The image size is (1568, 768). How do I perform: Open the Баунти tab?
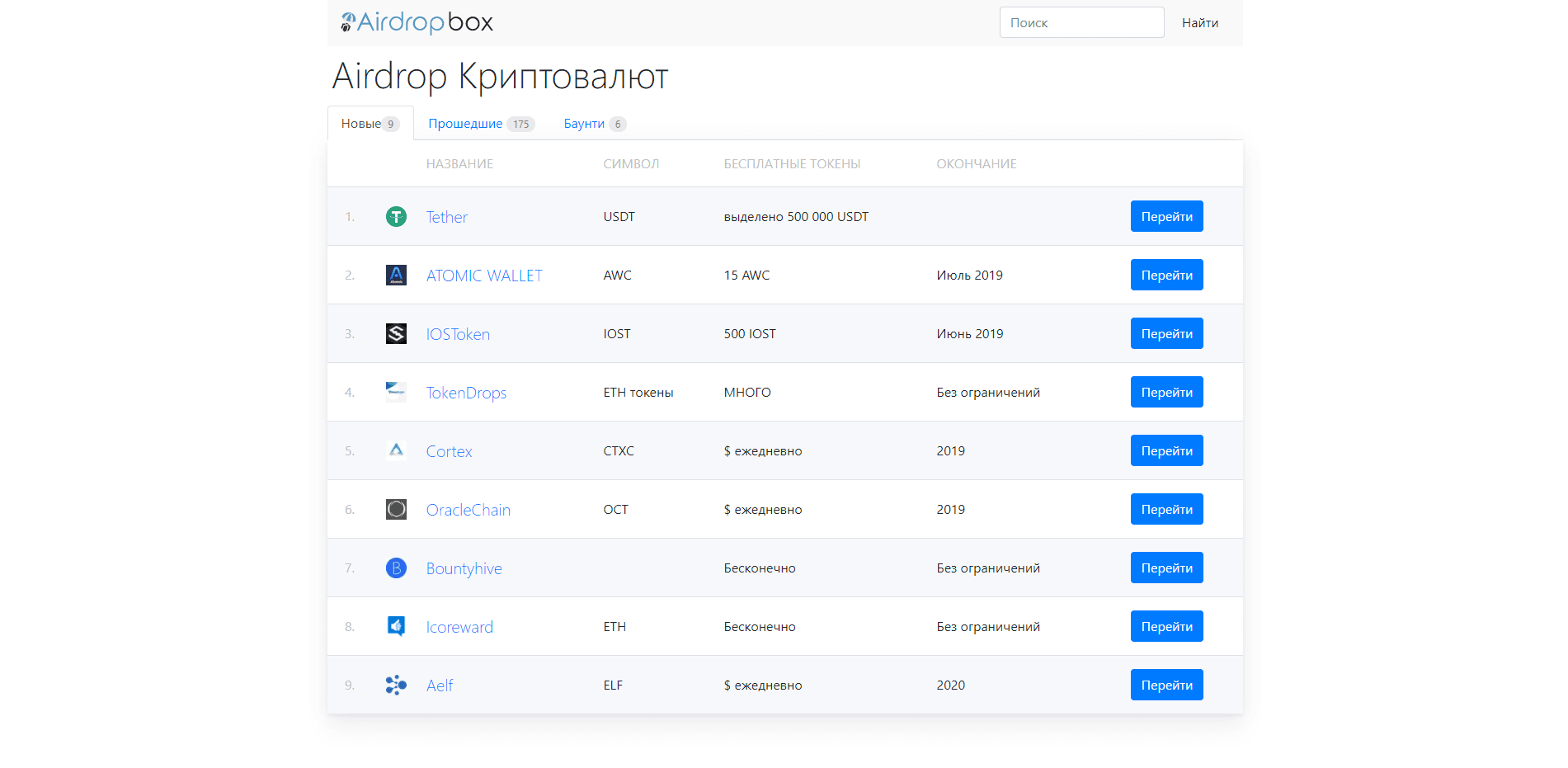pos(586,123)
